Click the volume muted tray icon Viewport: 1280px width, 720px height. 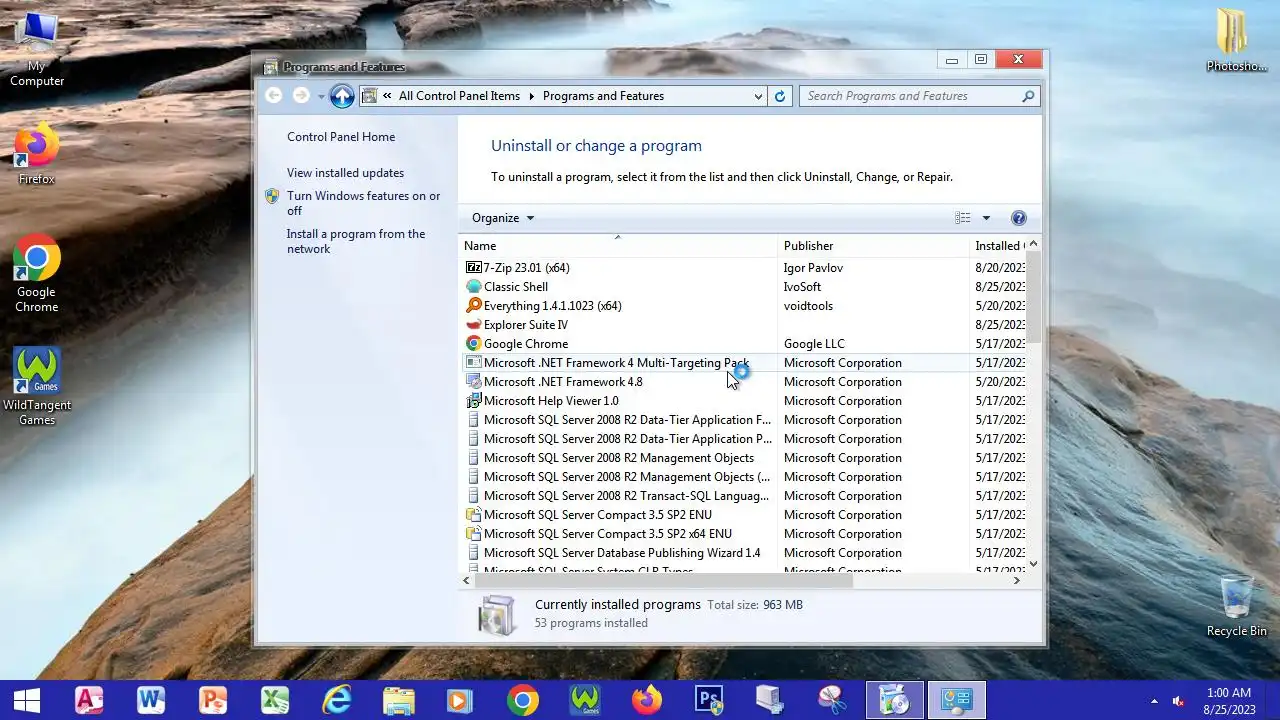pos(1178,701)
